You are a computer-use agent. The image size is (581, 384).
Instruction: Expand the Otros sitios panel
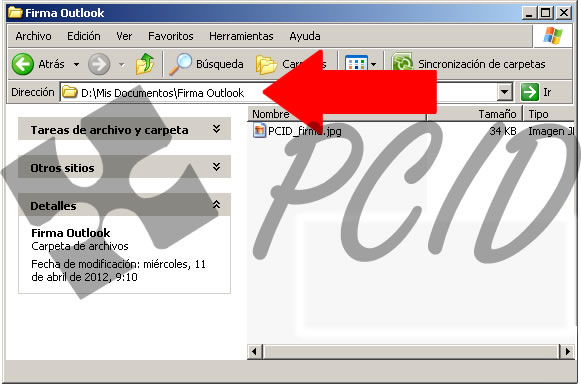(124, 167)
